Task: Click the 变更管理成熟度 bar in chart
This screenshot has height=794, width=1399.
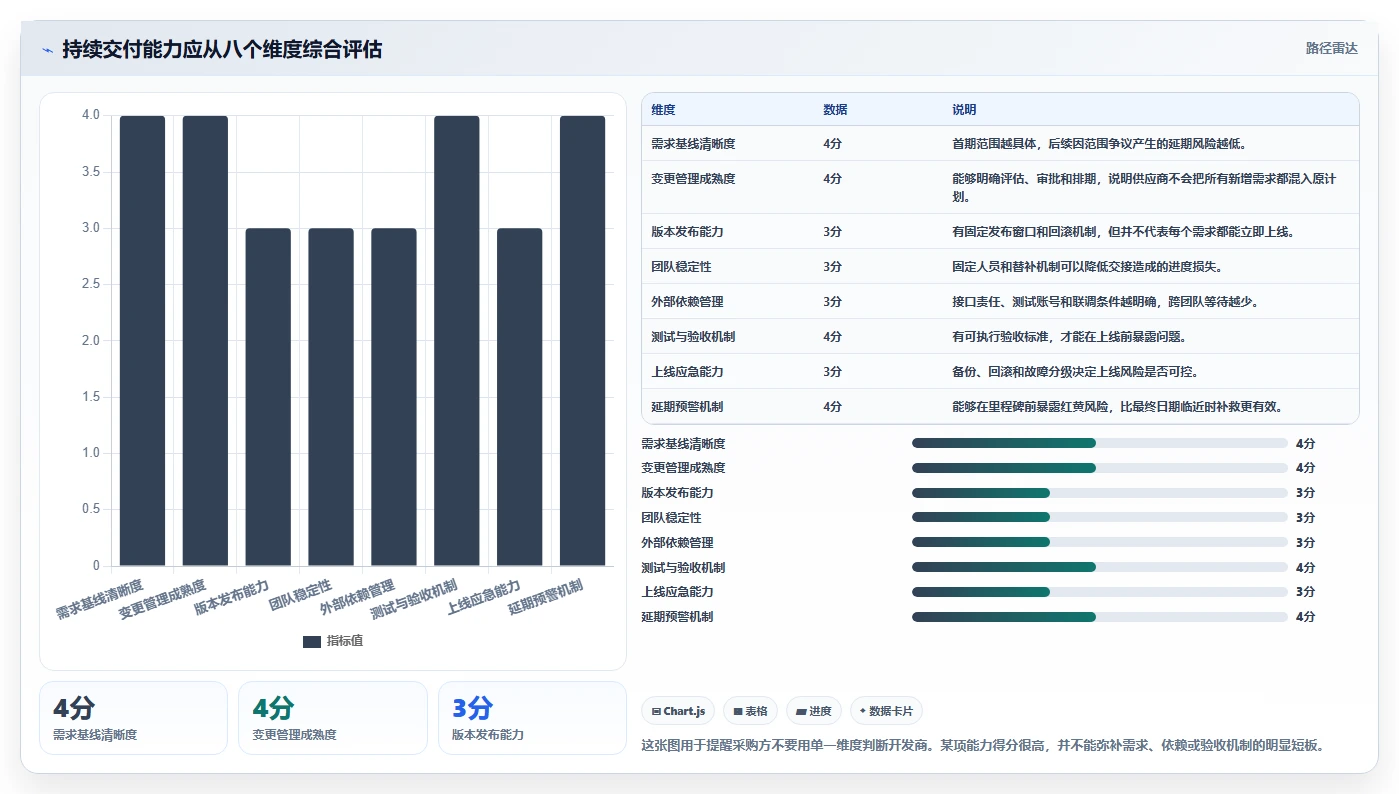Action: (x=205, y=341)
